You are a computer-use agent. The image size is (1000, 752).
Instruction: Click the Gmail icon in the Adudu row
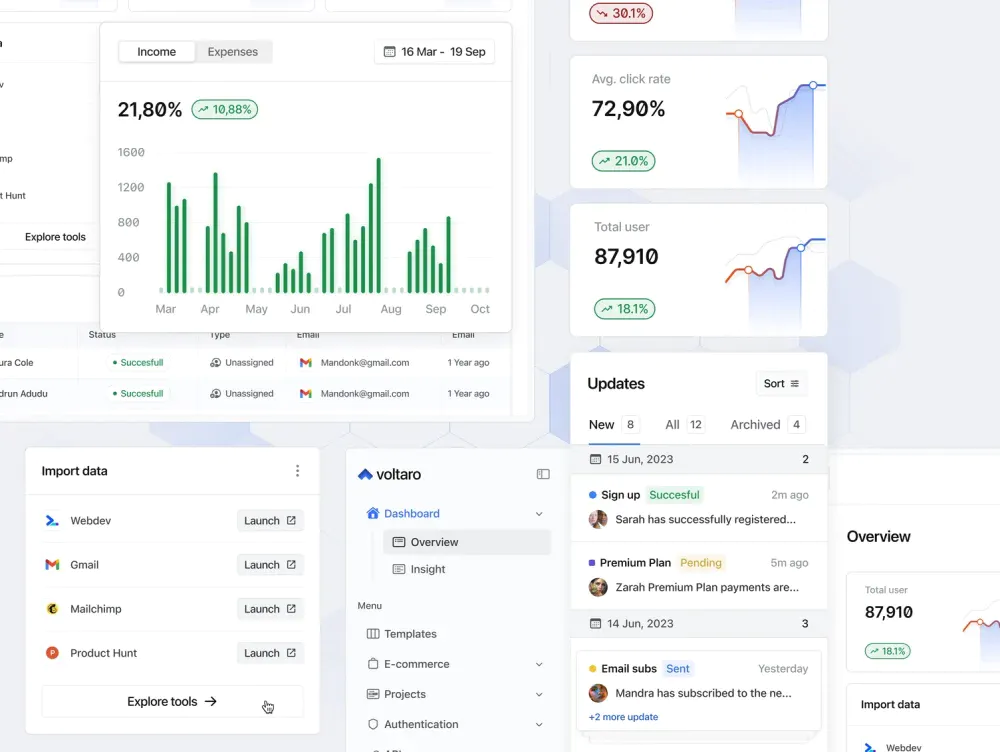[306, 394]
